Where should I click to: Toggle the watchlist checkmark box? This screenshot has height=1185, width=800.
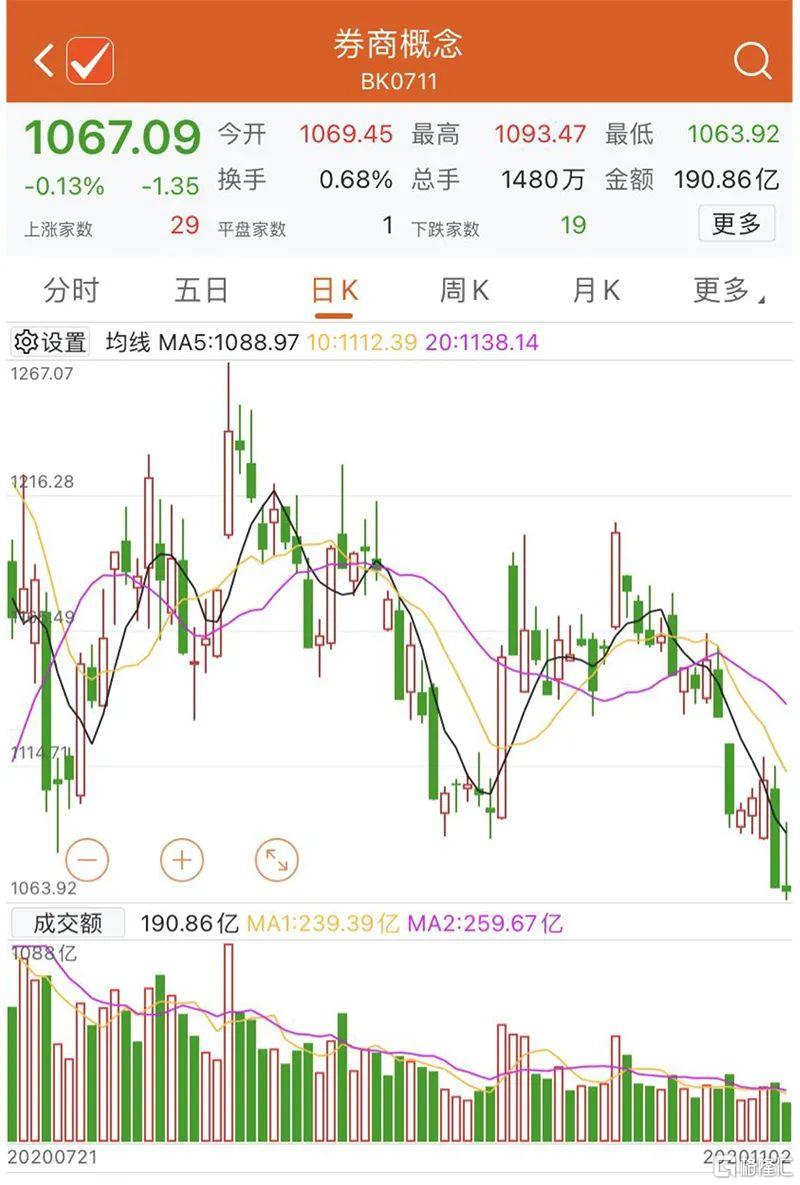tap(90, 60)
